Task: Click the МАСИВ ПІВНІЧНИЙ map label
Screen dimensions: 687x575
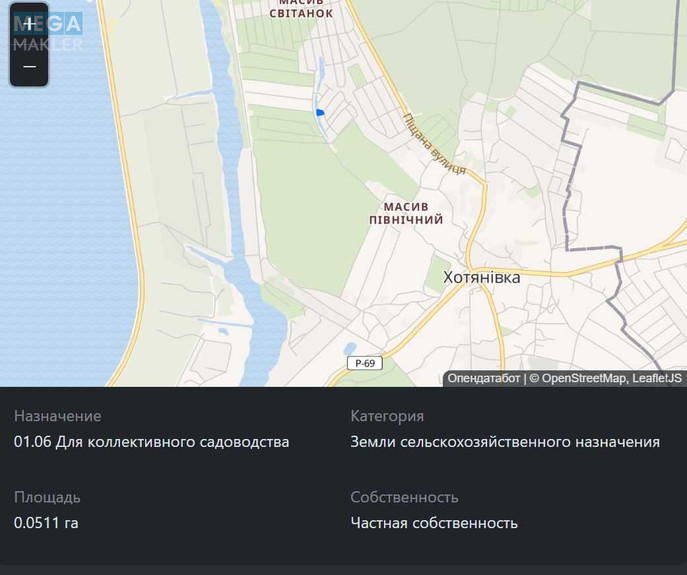Action: coord(406,213)
